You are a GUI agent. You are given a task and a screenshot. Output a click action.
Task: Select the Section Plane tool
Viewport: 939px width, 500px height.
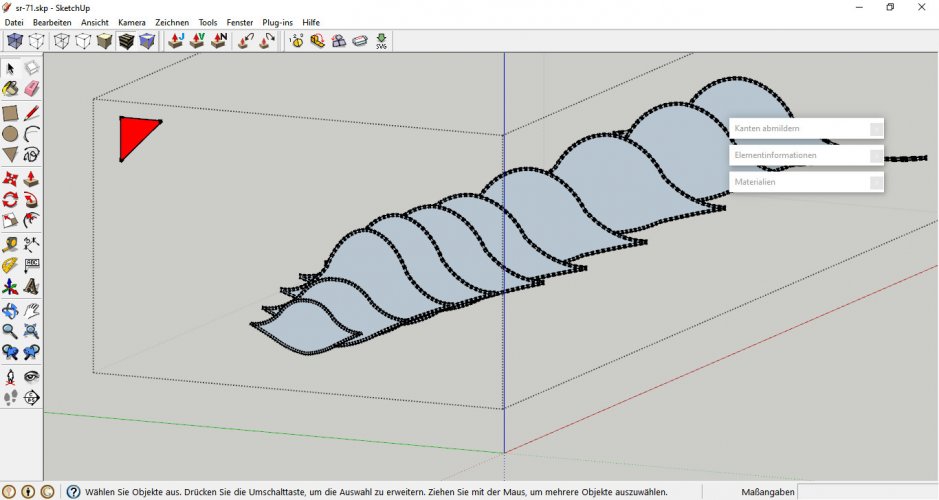tap(31, 398)
